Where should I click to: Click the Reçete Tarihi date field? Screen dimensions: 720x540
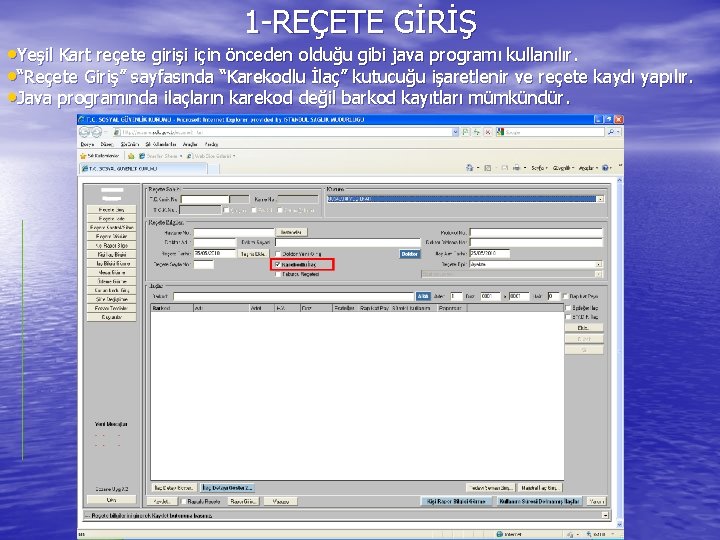[214, 253]
